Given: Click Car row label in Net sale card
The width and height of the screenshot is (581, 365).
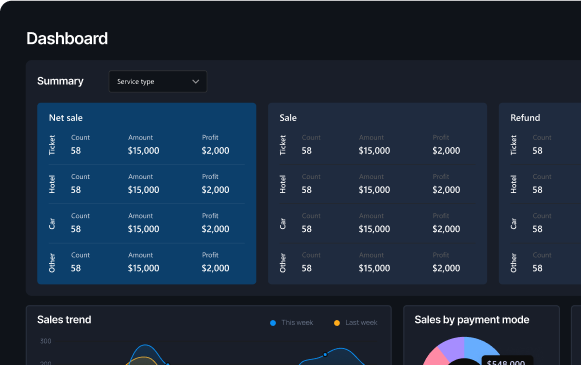Looking at the screenshot, I should (x=52, y=223).
